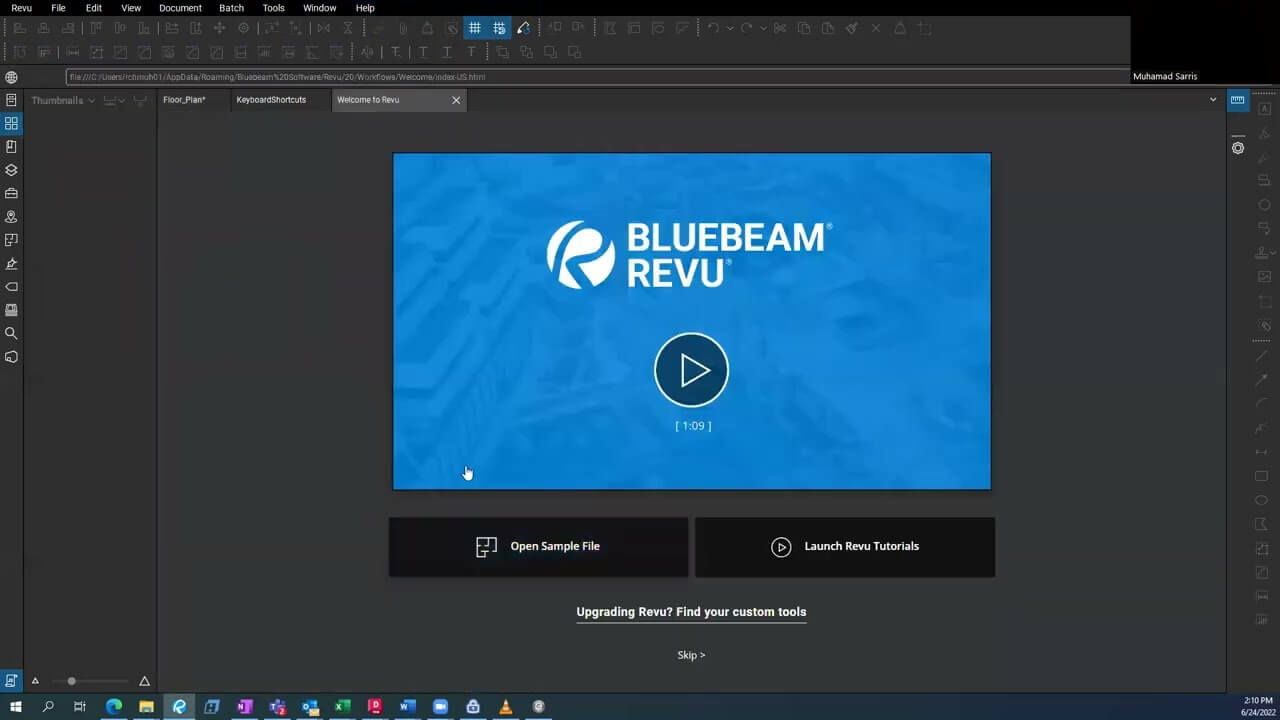Viewport: 1280px width, 720px height.
Task: Open the File Access panel icon
Action: tap(11, 100)
